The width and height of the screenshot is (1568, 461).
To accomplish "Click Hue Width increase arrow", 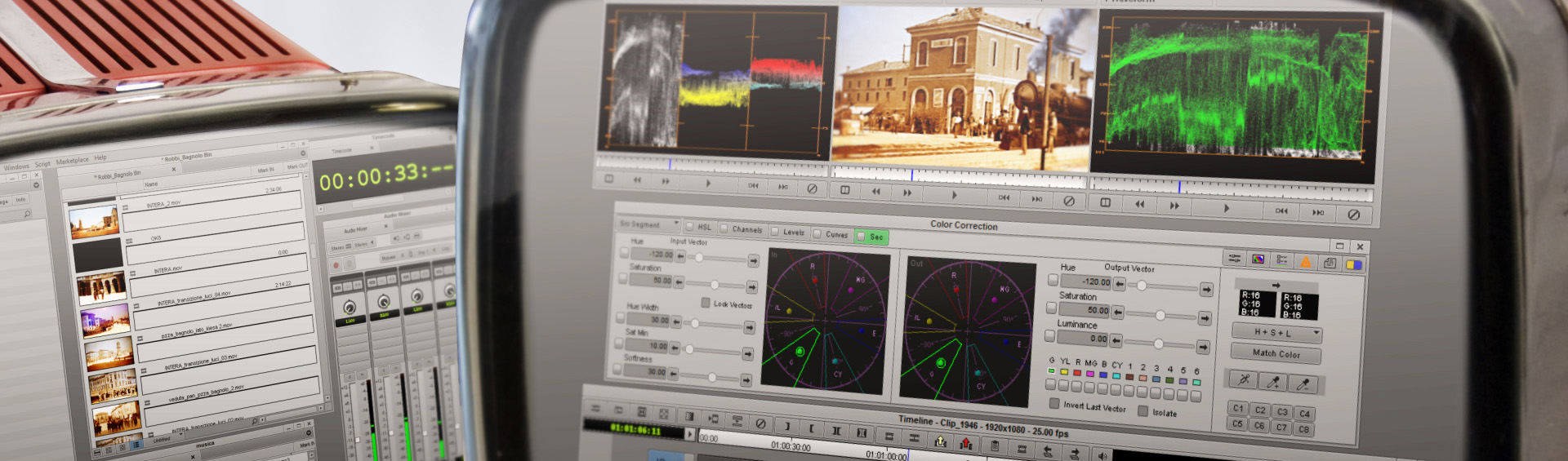I will coord(749,326).
